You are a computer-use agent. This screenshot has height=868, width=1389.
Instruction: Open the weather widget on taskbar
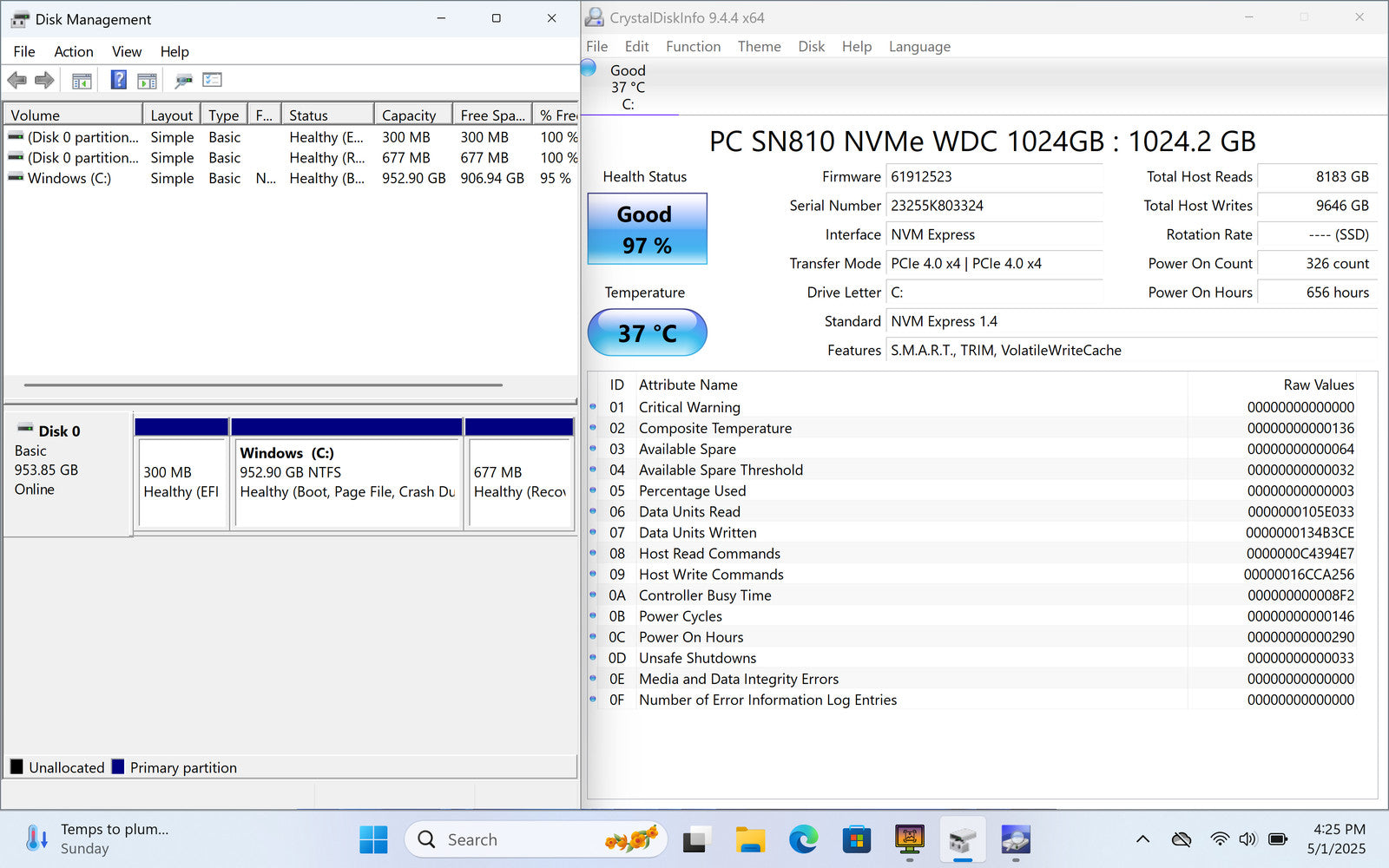pyautogui.click(x=95, y=839)
